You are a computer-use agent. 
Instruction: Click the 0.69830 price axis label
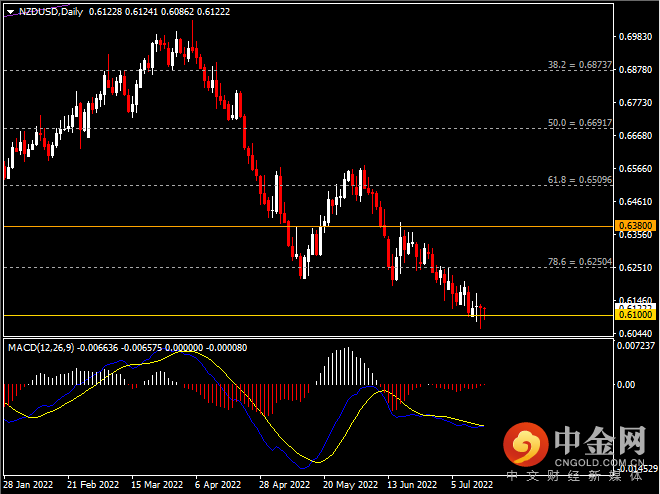tap(635, 37)
